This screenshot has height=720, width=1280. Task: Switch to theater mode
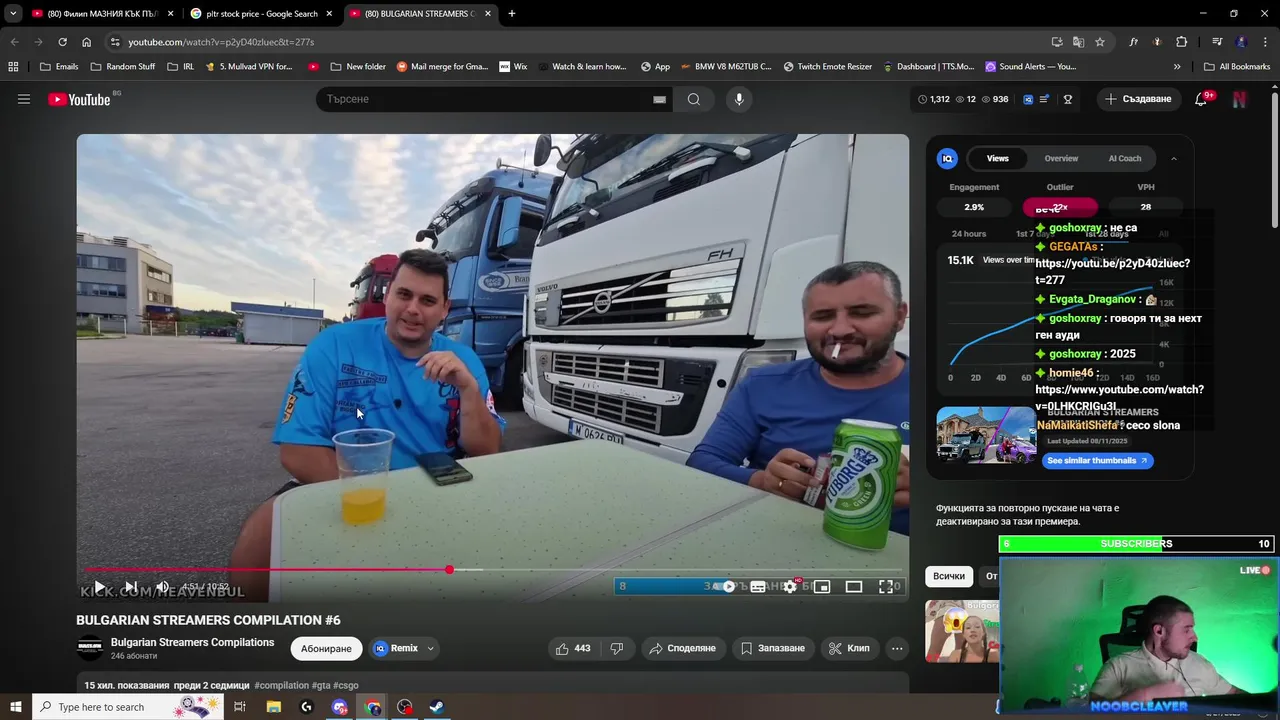[x=854, y=587]
